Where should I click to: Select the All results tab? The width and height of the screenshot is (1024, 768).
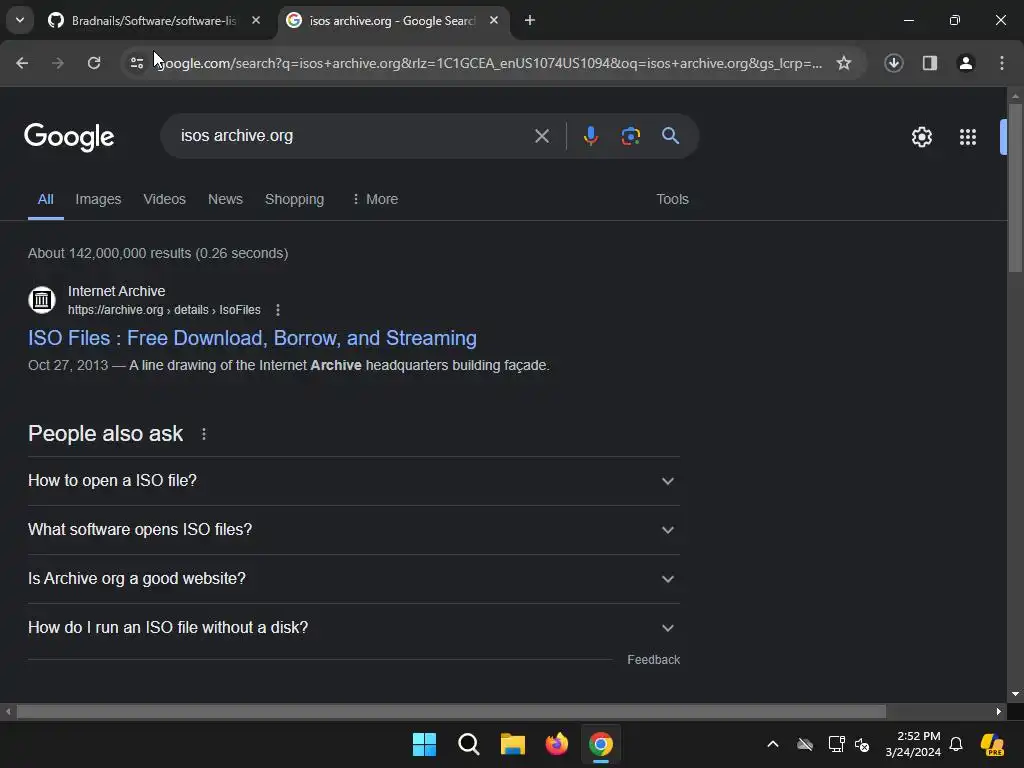click(45, 199)
